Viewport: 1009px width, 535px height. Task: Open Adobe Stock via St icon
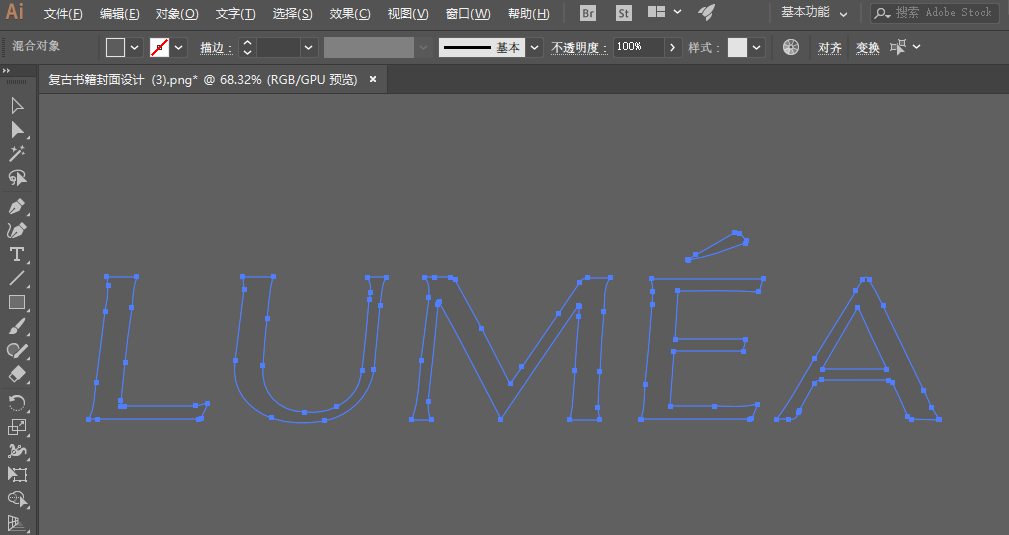tap(623, 14)
